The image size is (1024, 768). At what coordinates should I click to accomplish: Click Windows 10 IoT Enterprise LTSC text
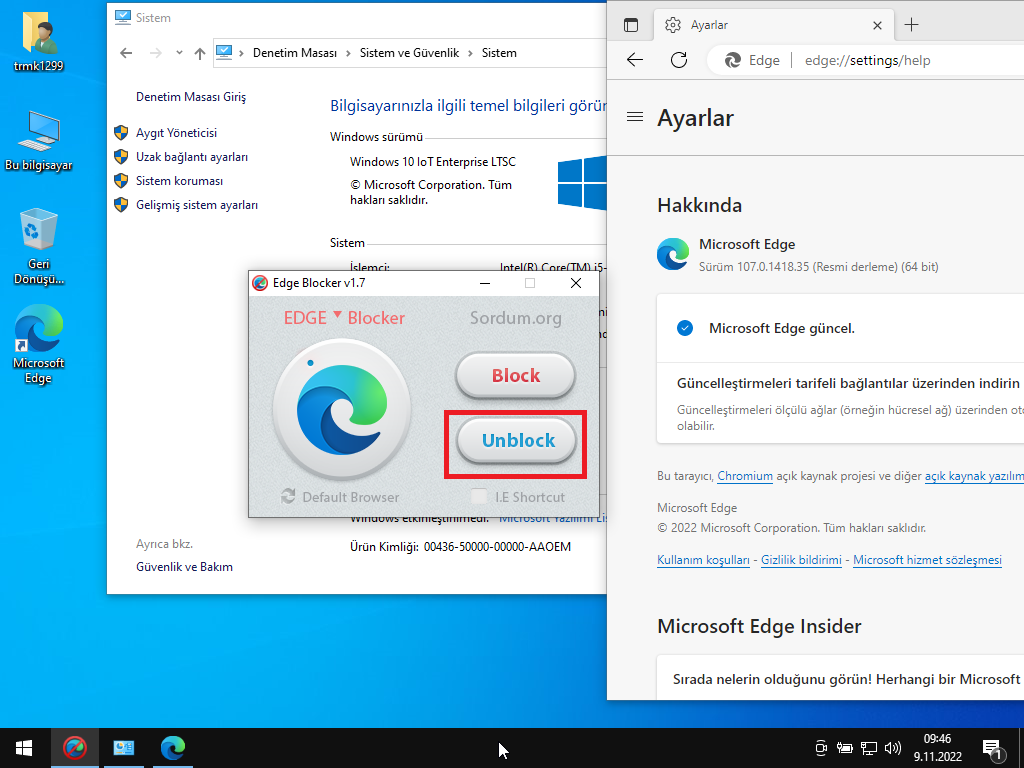tap(433, 162)
